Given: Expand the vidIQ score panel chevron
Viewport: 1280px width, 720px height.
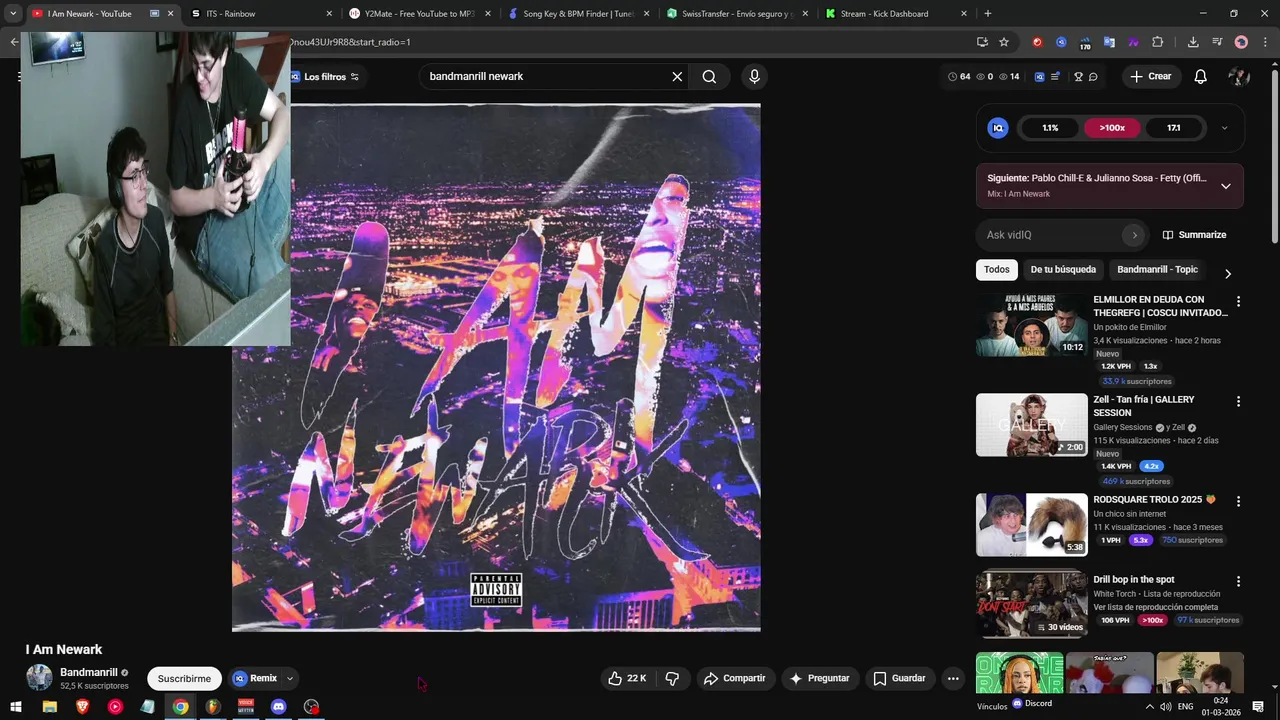Looking at the screenshot, I should [x=1224, y=128].
